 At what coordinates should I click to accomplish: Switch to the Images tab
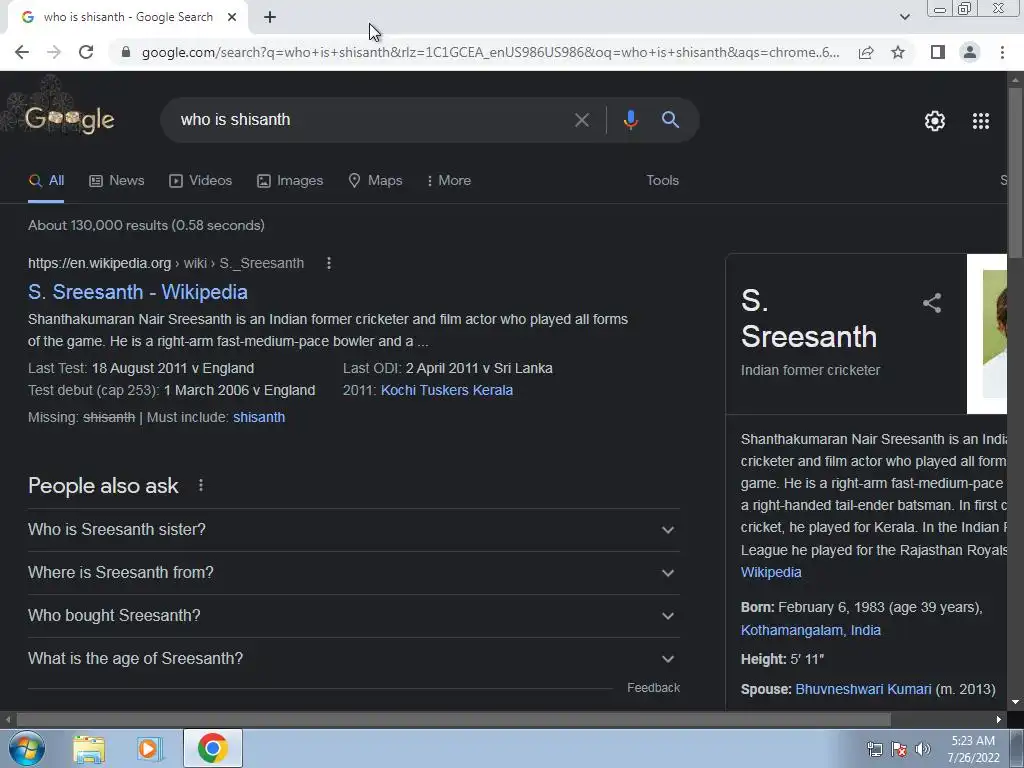click(x=290, y=181)
